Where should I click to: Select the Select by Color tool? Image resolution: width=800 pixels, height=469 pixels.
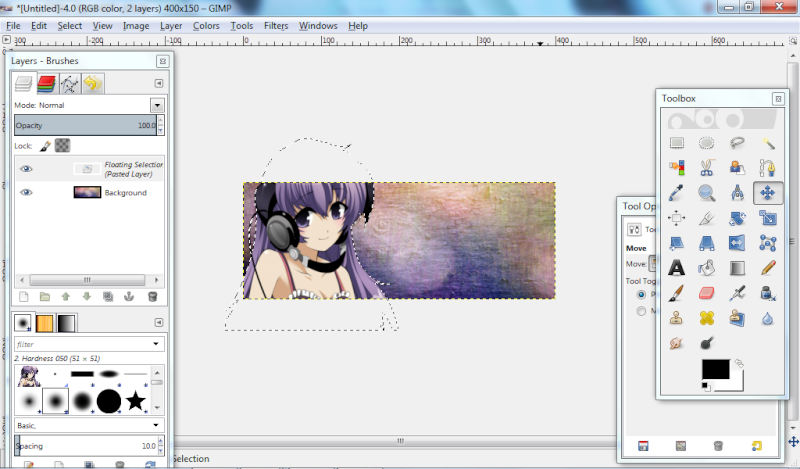point(677,167)
